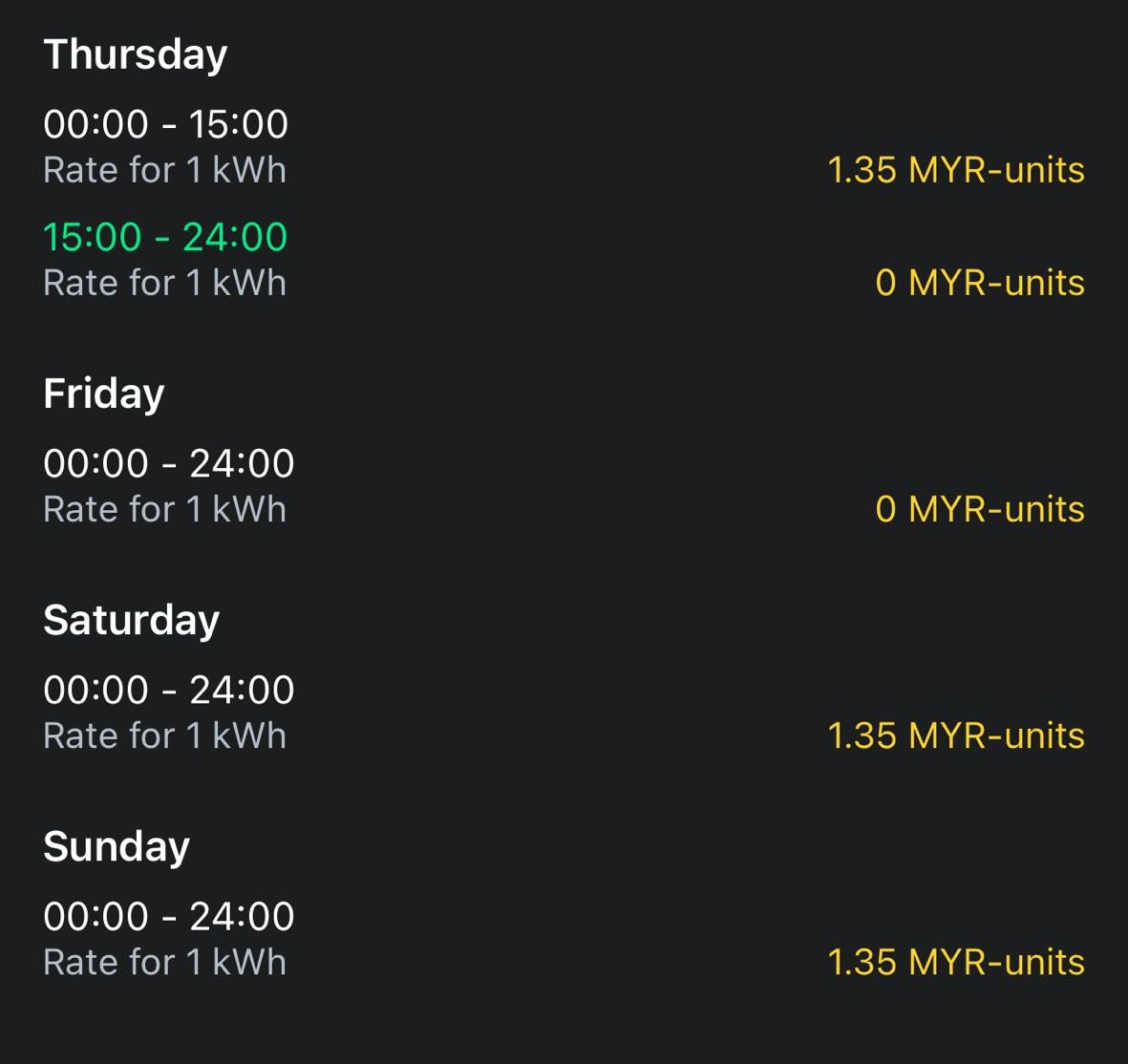Select the Sunday day heading

tap(117, 846)
